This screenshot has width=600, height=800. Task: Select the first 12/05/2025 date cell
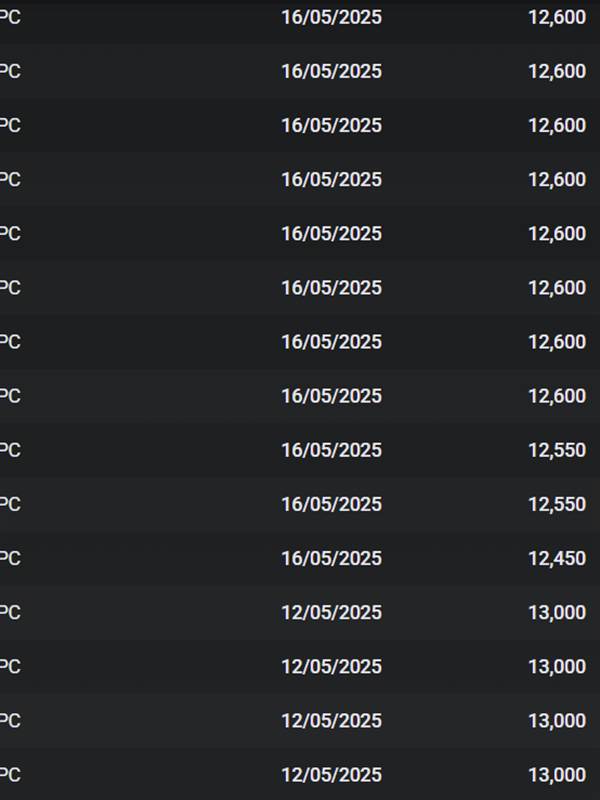coord(332,612)
